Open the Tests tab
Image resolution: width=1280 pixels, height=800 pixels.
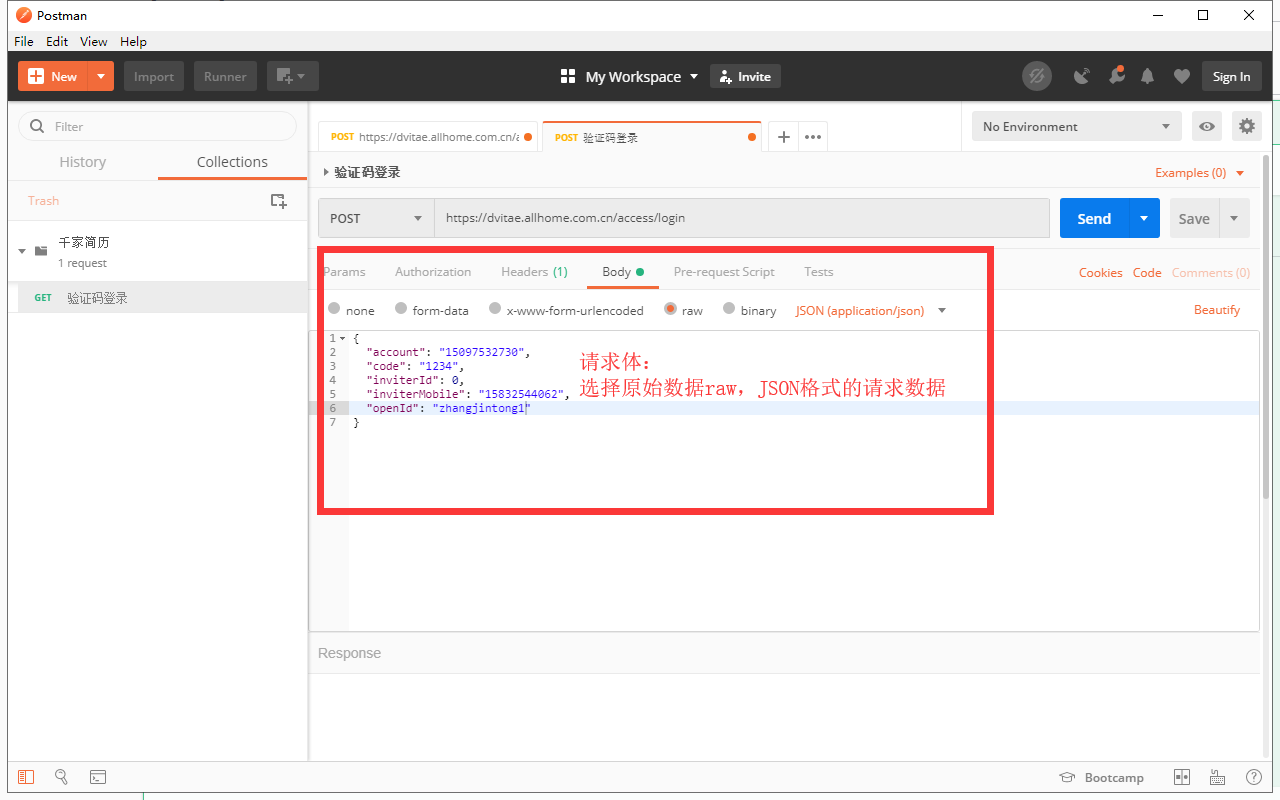818,272
